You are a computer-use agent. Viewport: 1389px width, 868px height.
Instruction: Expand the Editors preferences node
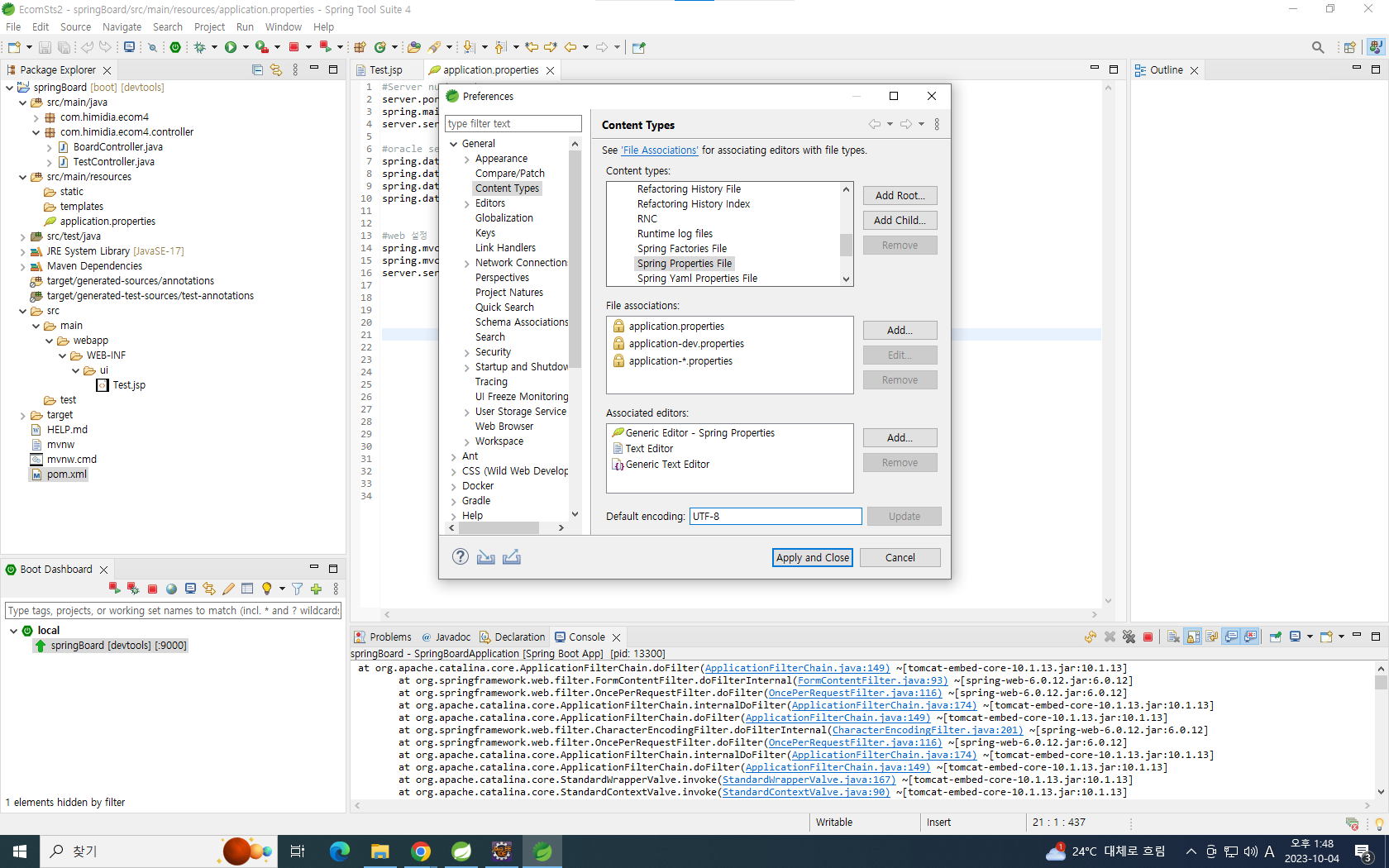pos(467,203)
